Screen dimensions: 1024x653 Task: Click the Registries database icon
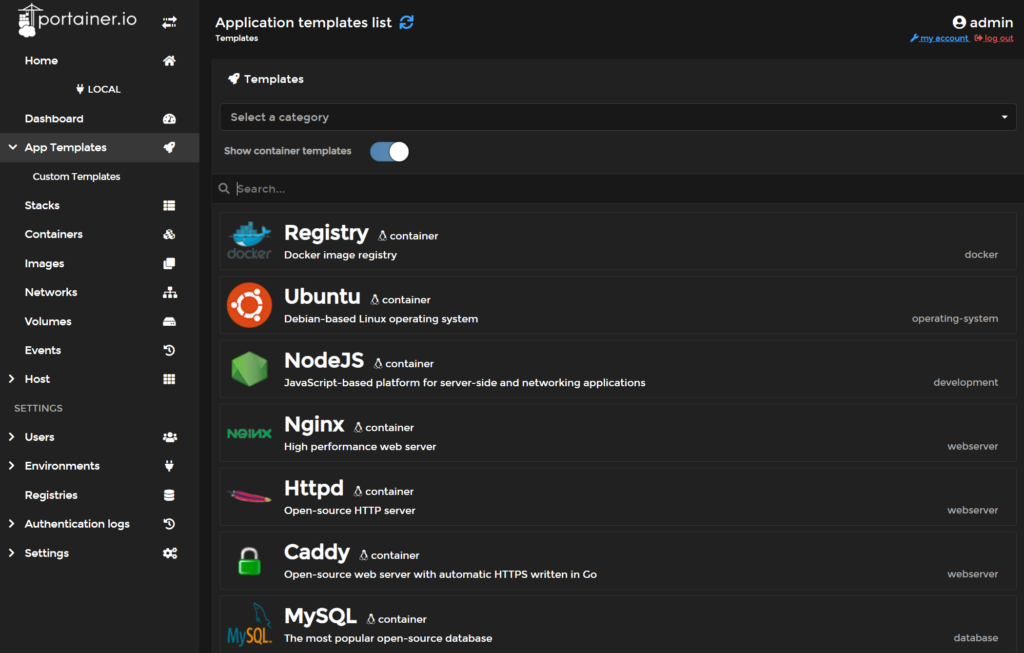pyautogui.click(x=169, y=495)
